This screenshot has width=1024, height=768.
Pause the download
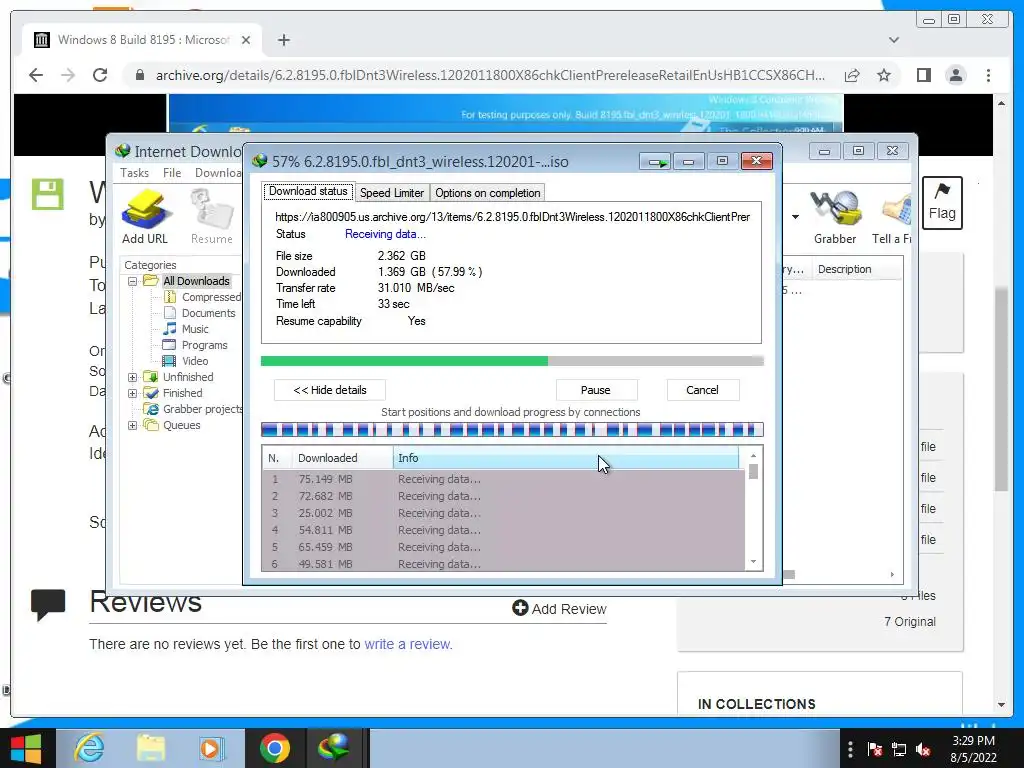point(596,390)
